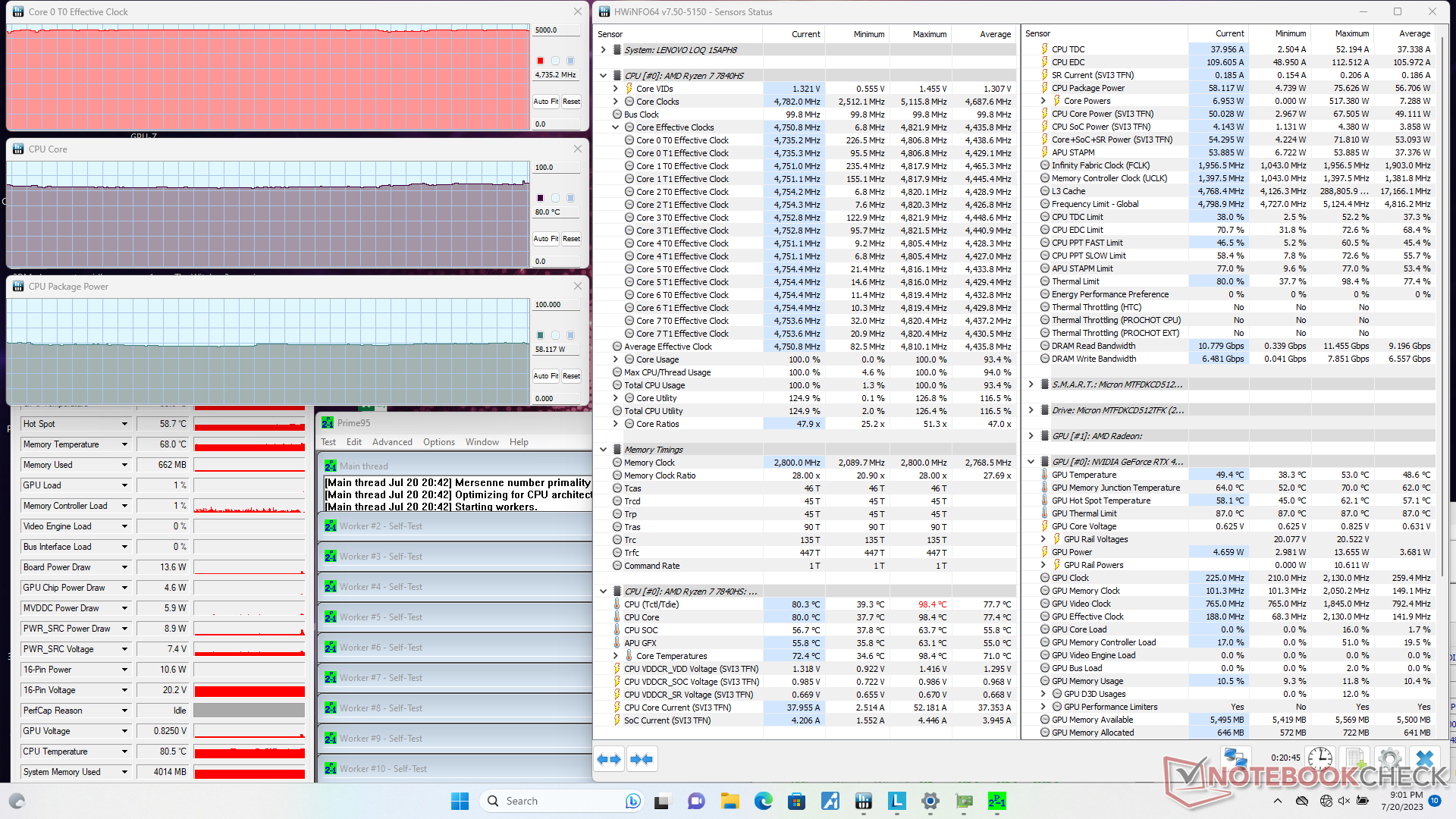Expand the Core Temperatures row
The width and height of the screenshot is (1456, 819).
click(616, 656)
